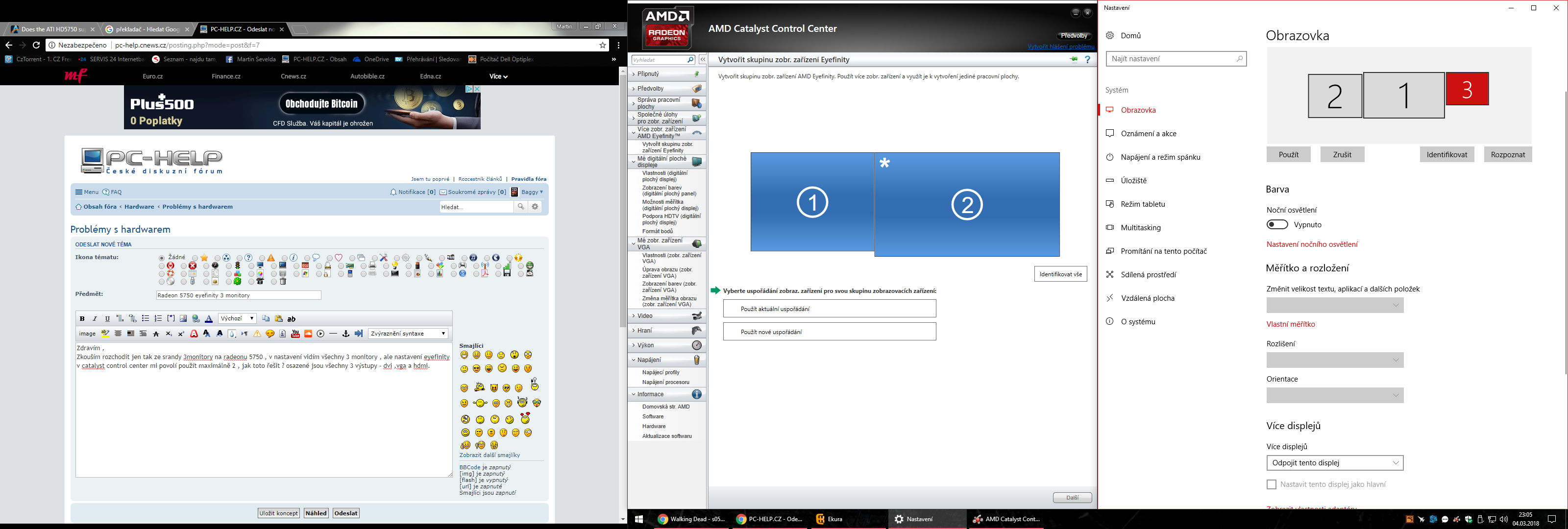Click the Předmět subject input field

[239, 295]
